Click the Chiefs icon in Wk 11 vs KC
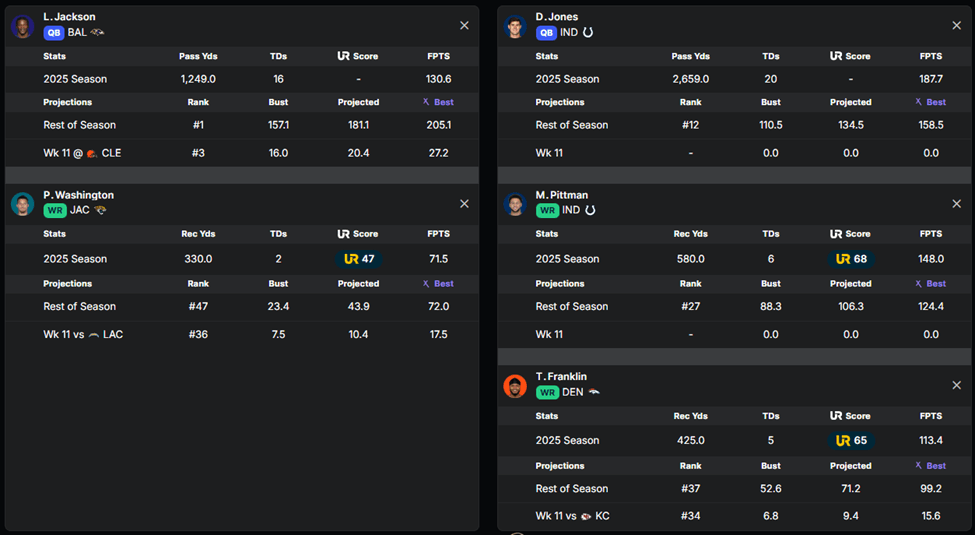The width and height of the screenshot is (975, 535). [585, 516]
